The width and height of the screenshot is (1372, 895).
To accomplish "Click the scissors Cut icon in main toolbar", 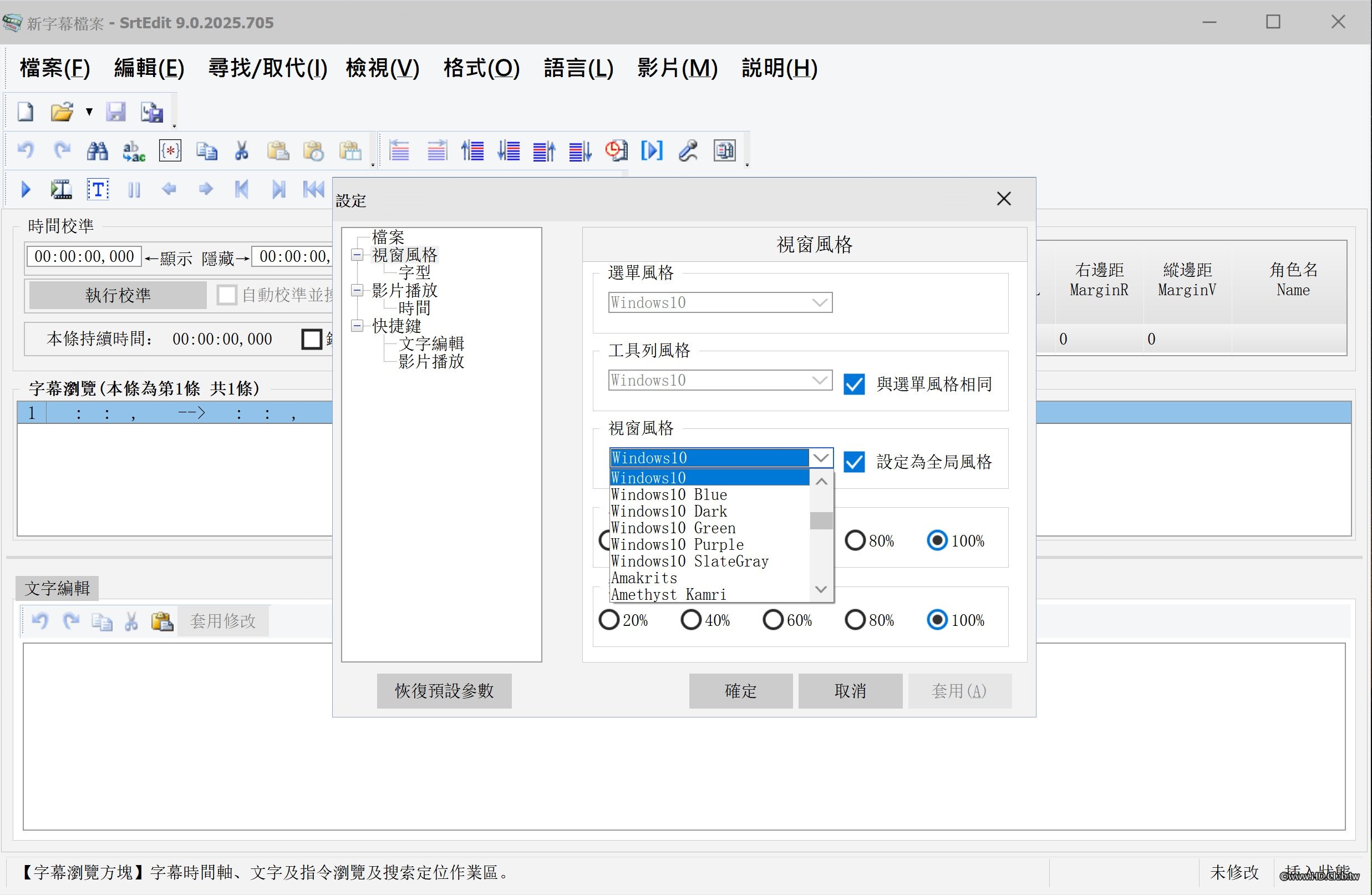I will point(242,151).
